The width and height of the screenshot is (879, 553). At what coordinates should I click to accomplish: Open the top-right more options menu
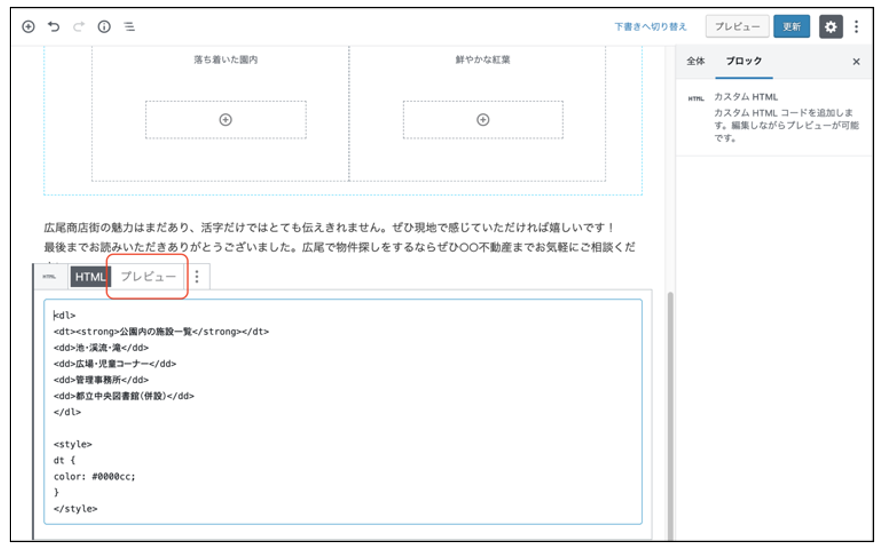[x=856, y=27]
